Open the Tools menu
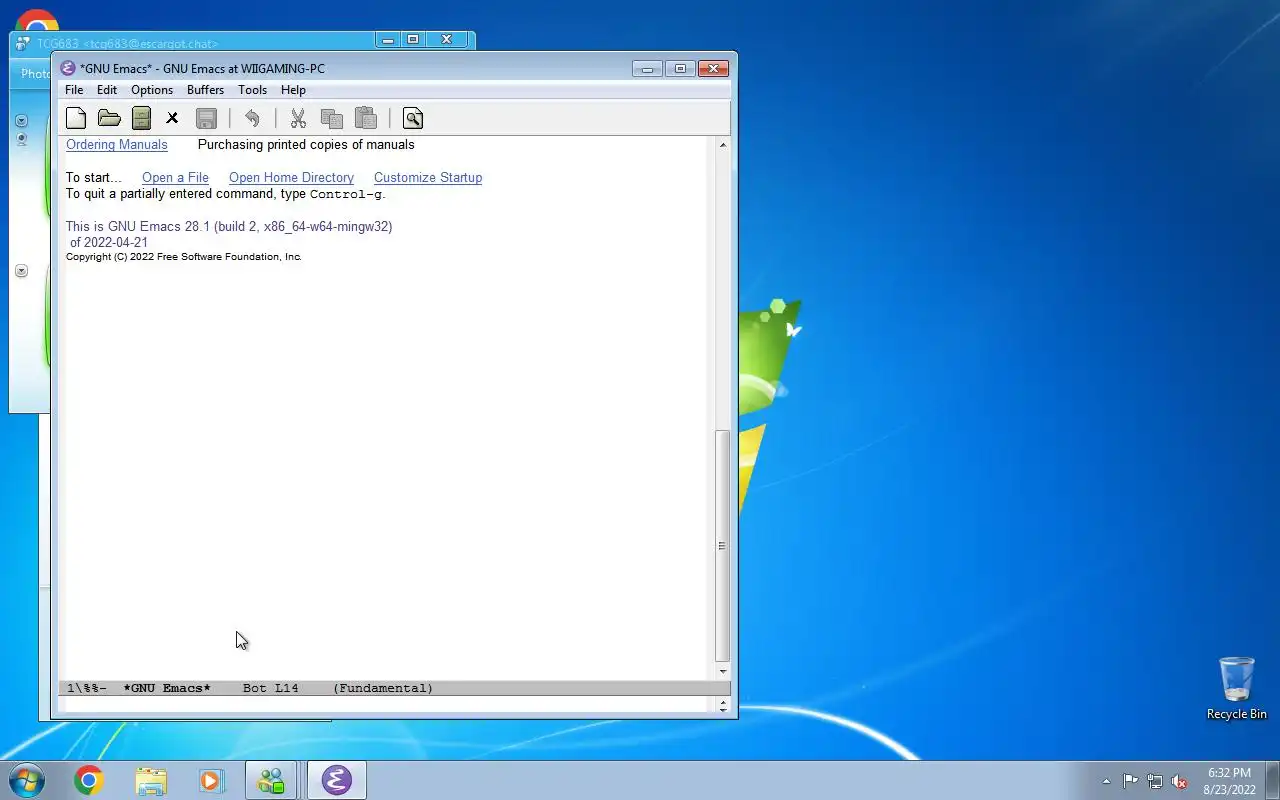Screen dimensions: 1280x800 coord(252,90)
